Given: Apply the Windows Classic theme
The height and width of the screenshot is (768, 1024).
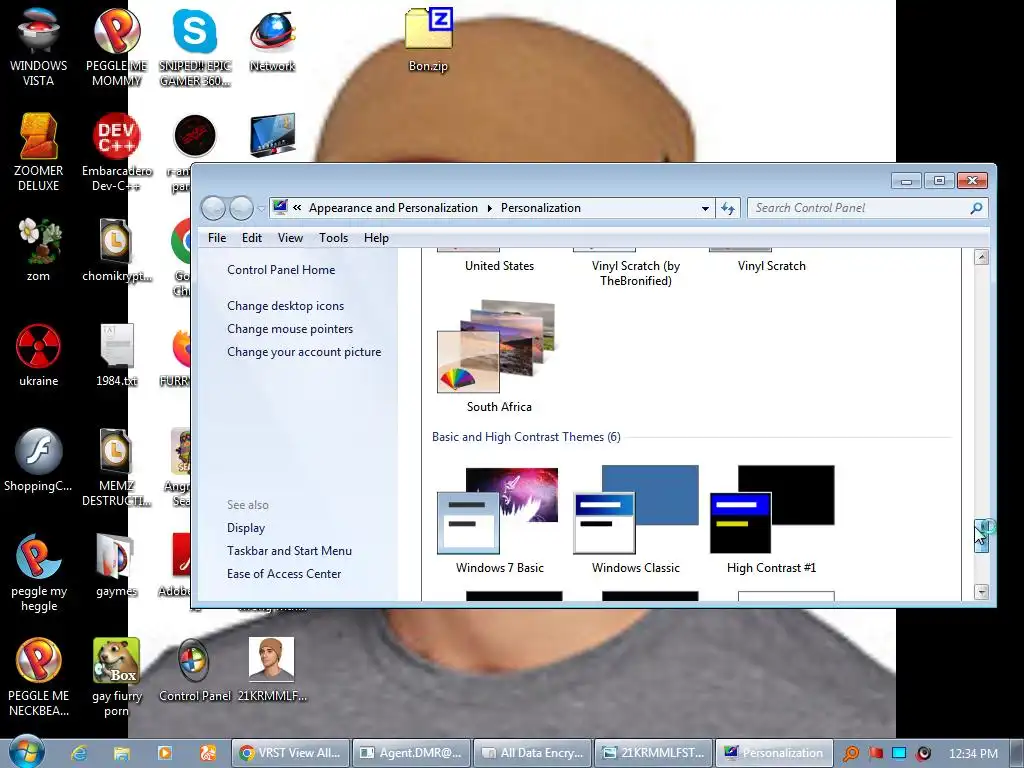Looking at the screenshot, I should point(635,520).
